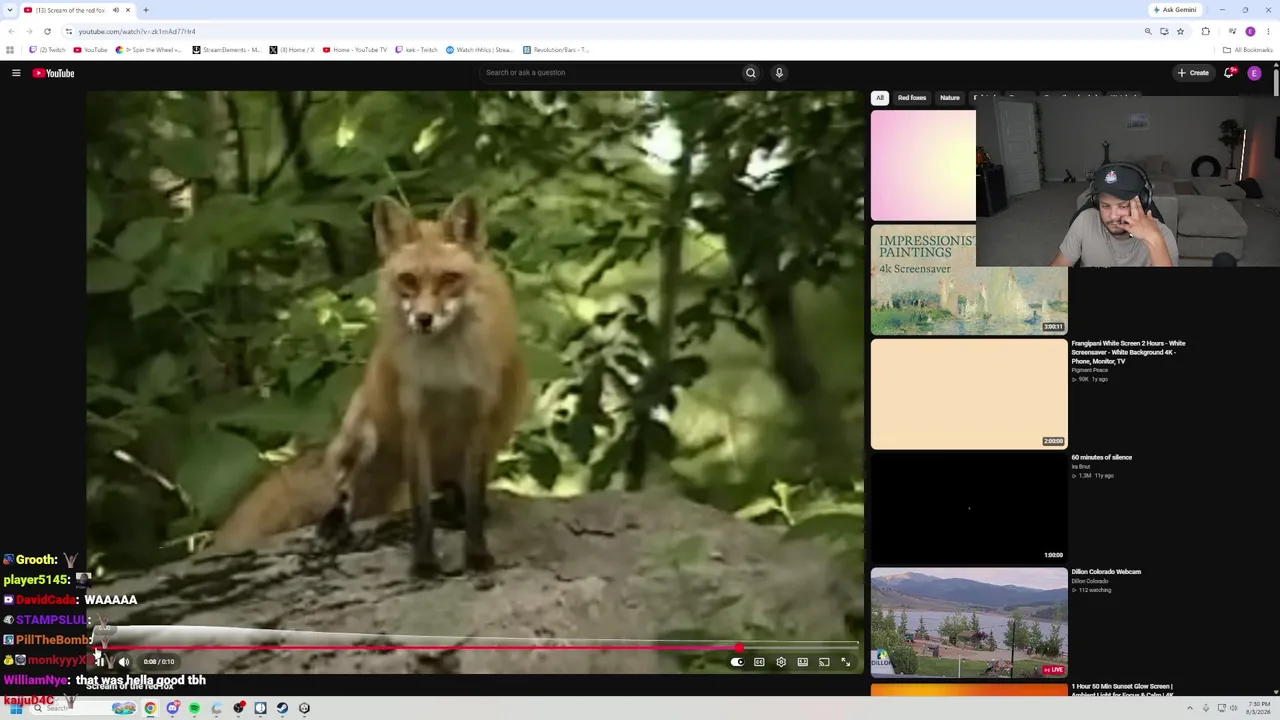Image resolution: width=1280 pixels, height=720 pixels.
Task: Open the Chrome three-dot menu
Action: pyautogui.click(x=1268, y=31)
